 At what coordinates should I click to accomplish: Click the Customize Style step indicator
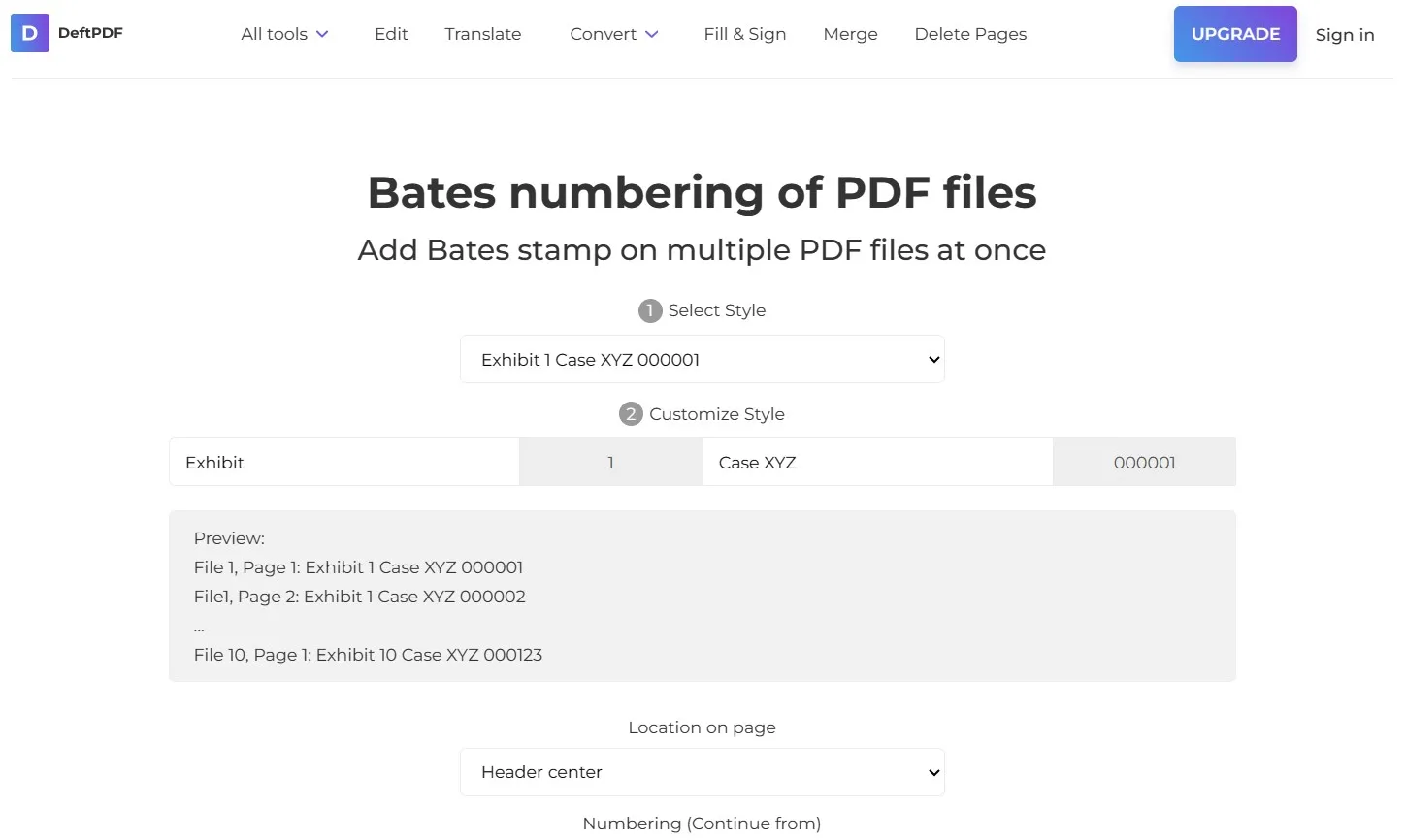coord(632,413)
